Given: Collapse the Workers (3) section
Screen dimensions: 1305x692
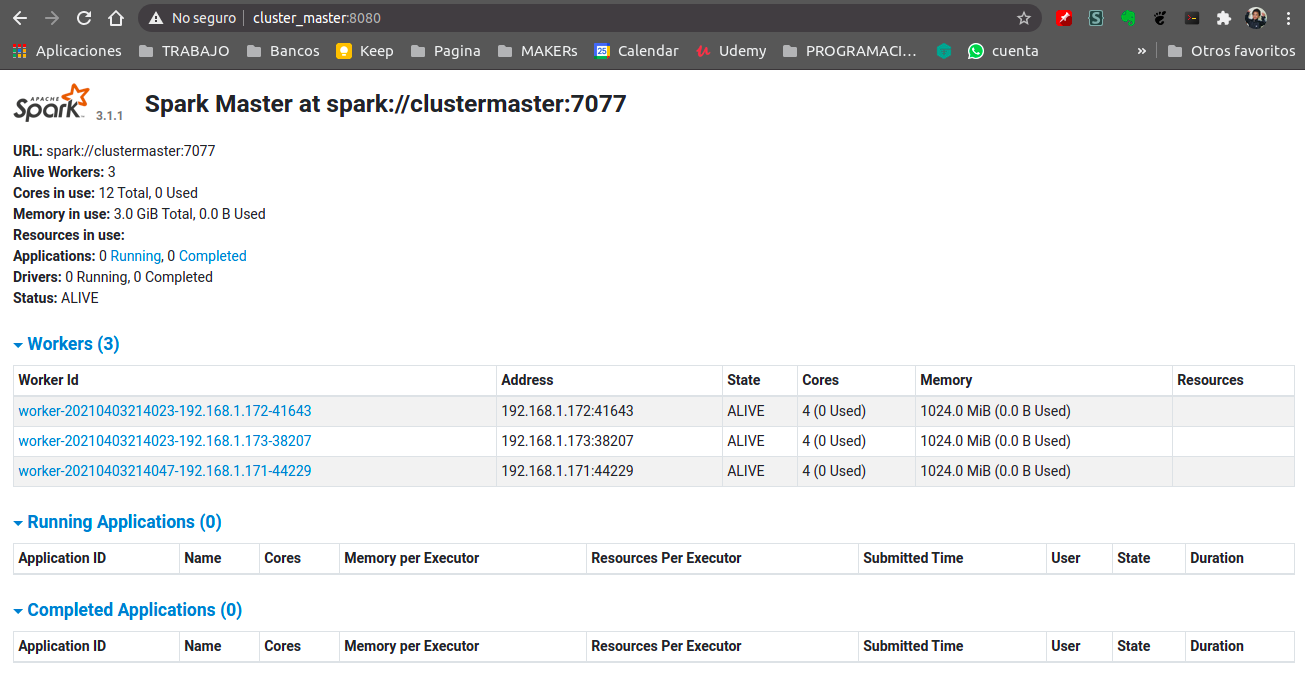Looking at the screenshot, I should (66, 344).
